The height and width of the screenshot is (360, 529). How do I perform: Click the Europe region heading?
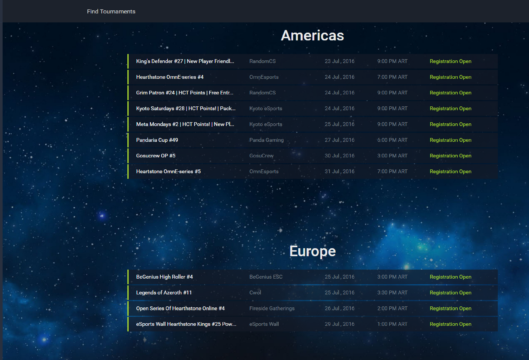click(312, 251)
